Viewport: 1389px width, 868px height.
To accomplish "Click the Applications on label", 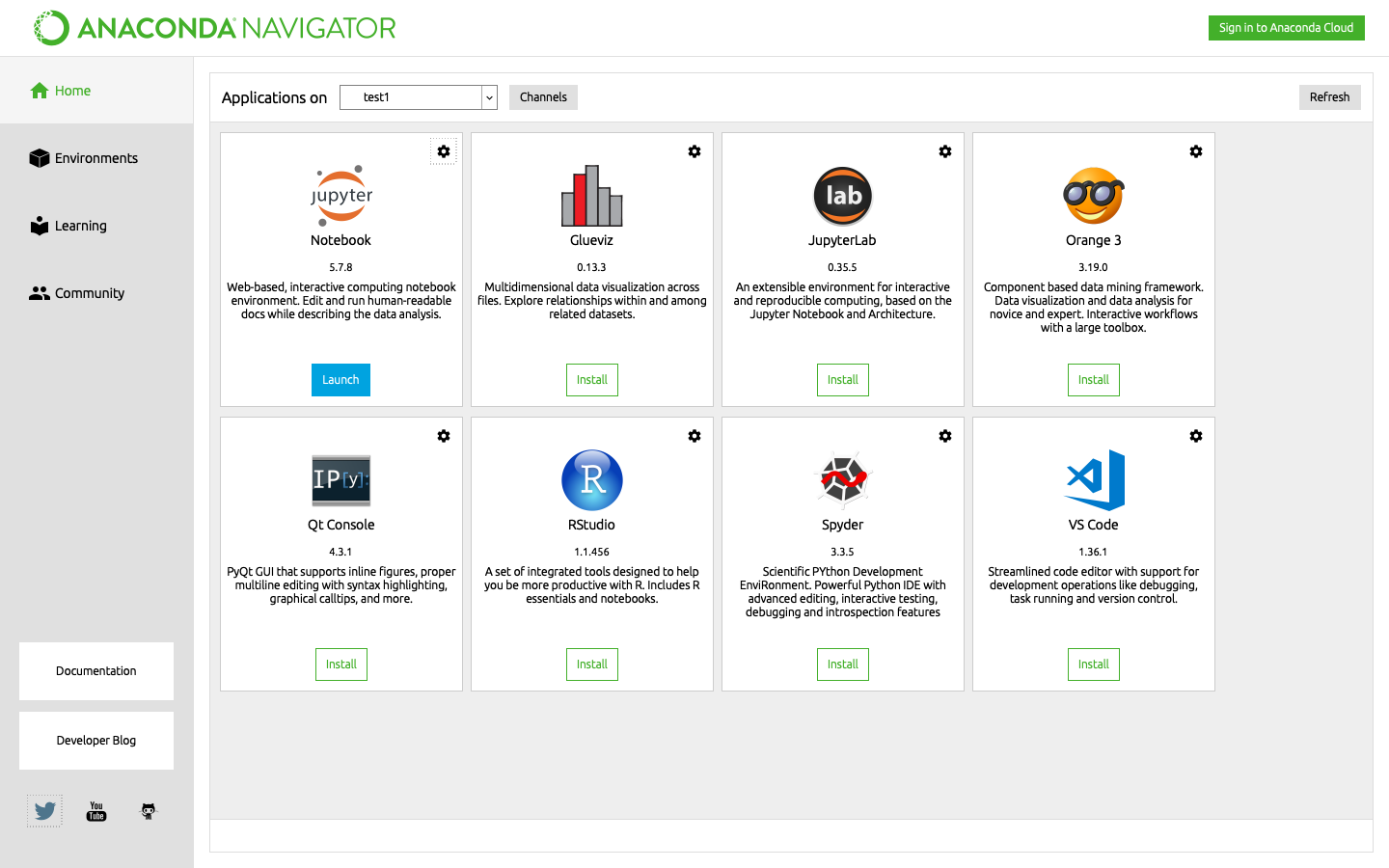I will tap(275, 97).
